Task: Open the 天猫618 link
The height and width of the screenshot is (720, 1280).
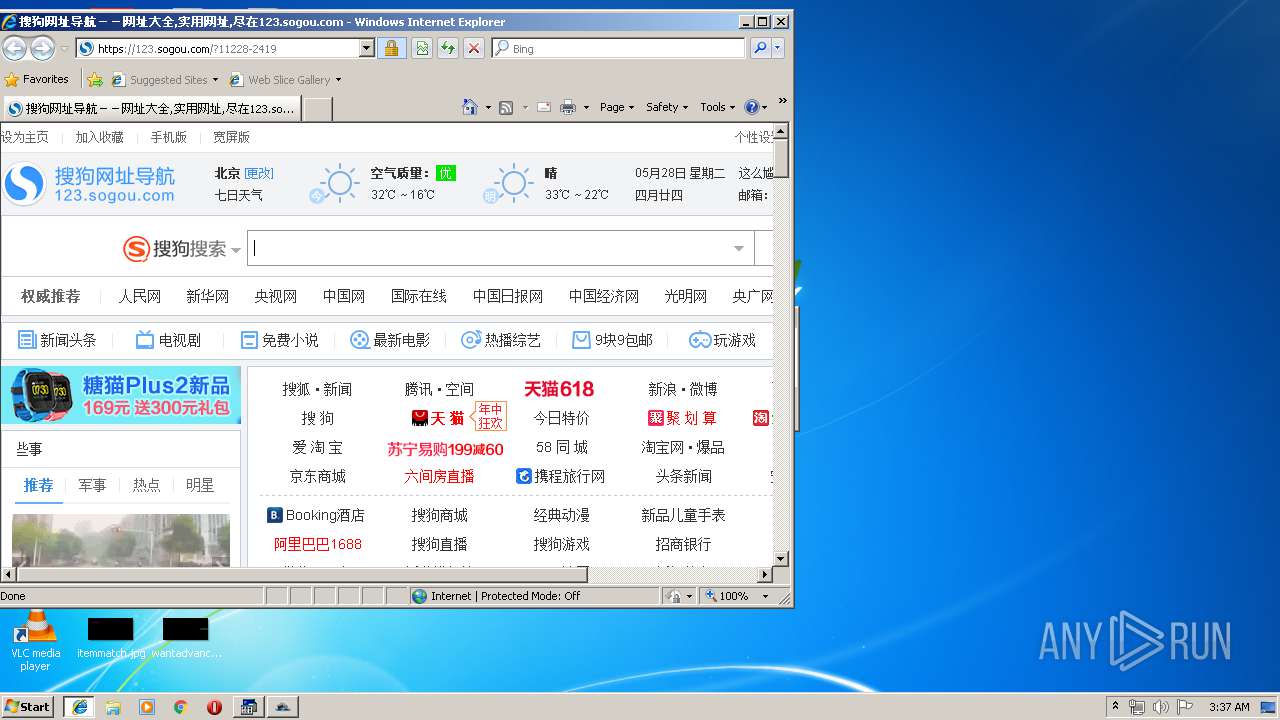Action: click(x=559, y=389)
